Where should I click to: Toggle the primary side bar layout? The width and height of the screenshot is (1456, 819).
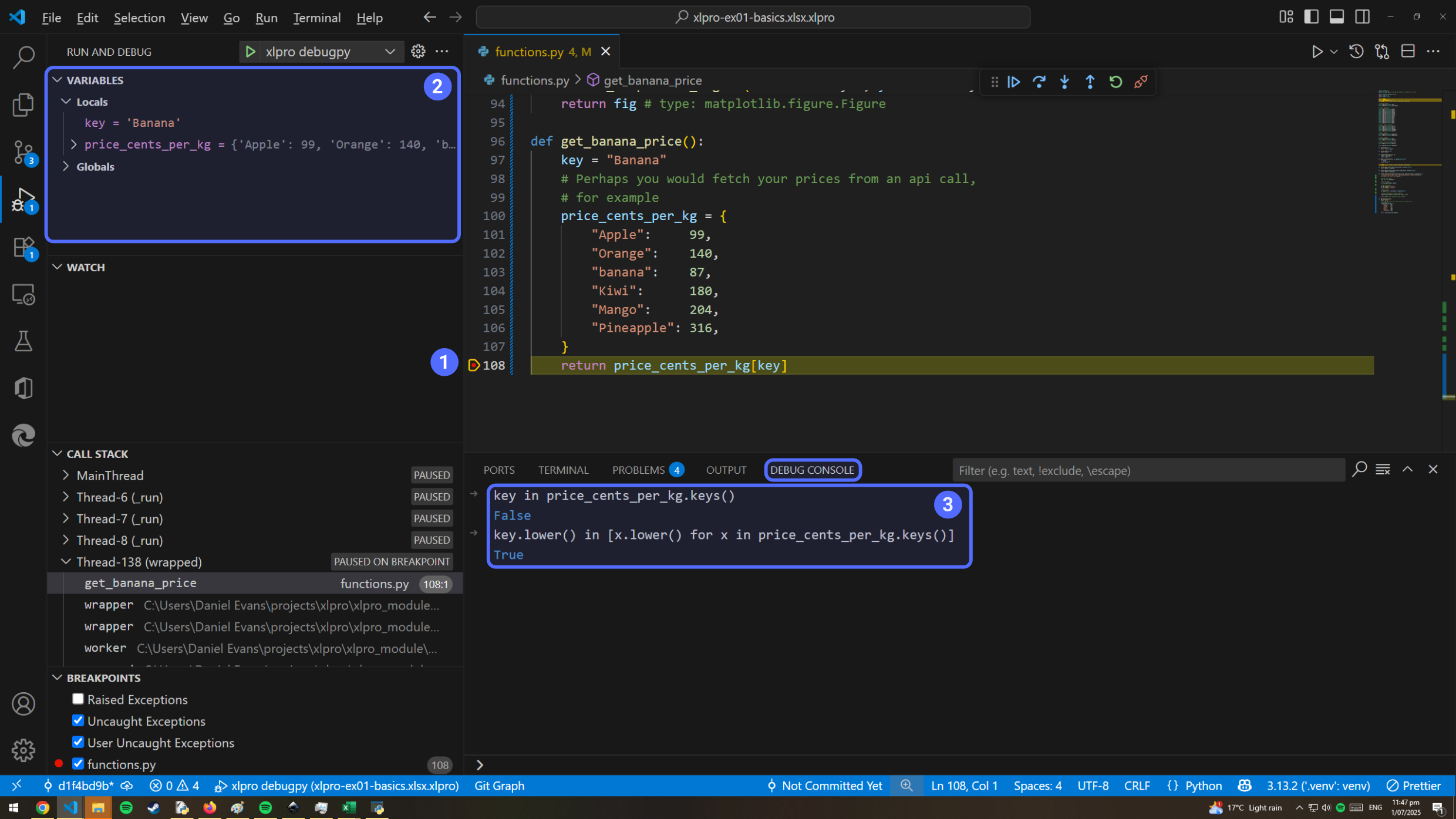point(1311,17)
